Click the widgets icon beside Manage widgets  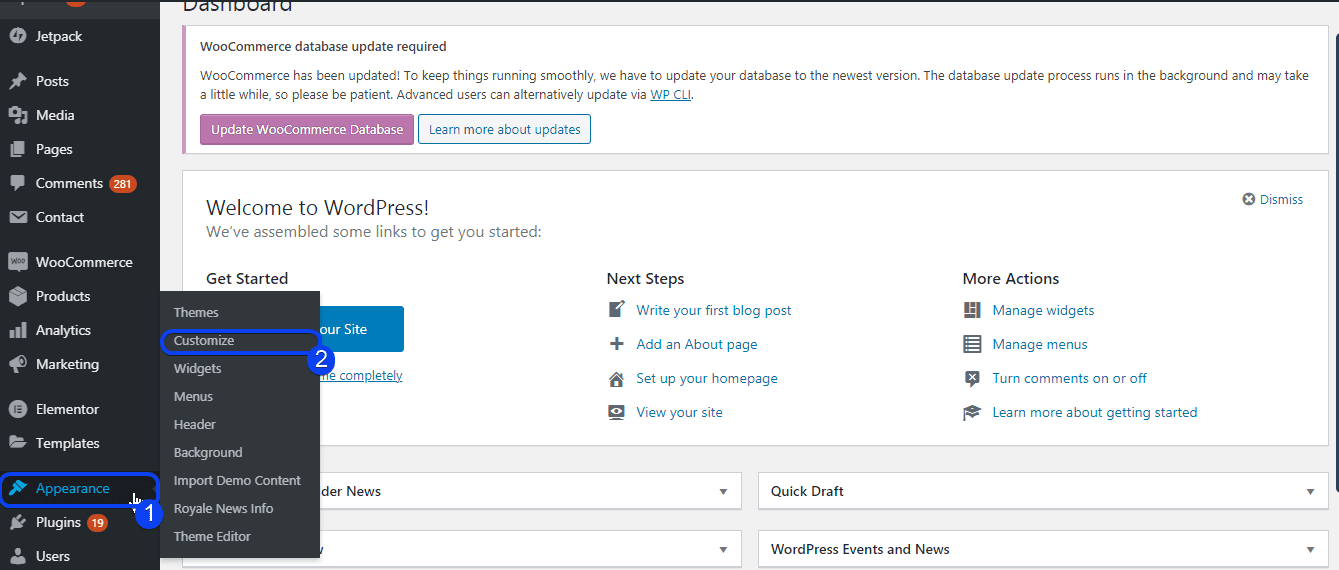coord(972,310)
